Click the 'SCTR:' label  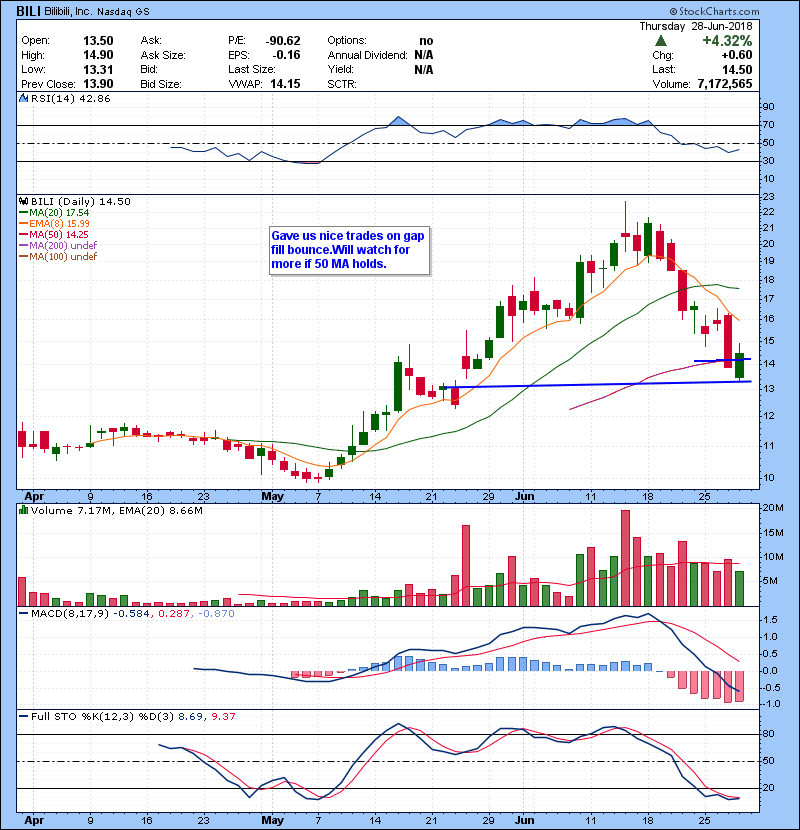pyautogui.click(x=342, y=84)
